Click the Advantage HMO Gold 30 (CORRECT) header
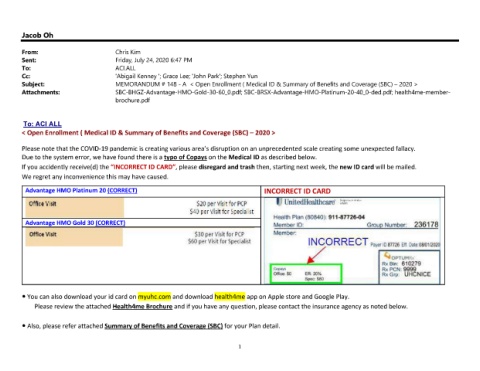The image size is (480, 371). (x=75, y=223)
